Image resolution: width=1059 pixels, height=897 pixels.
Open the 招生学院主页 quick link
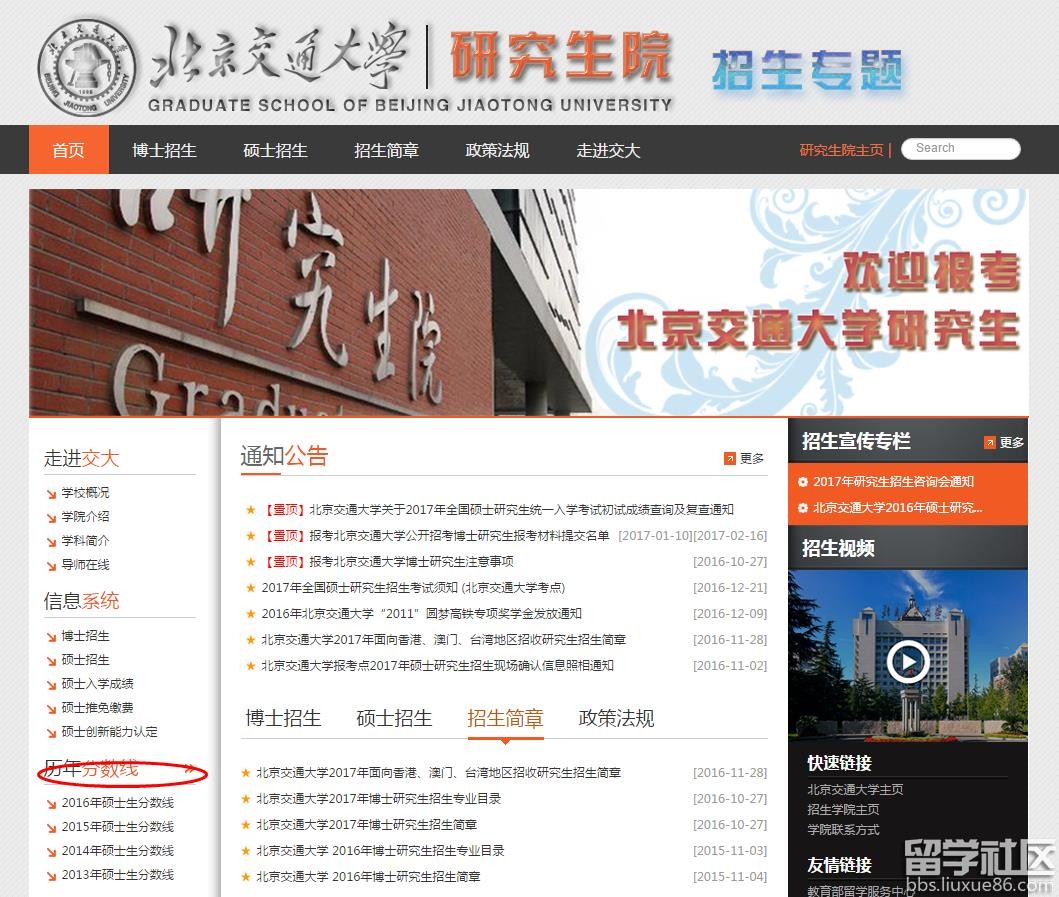(844, 809)
